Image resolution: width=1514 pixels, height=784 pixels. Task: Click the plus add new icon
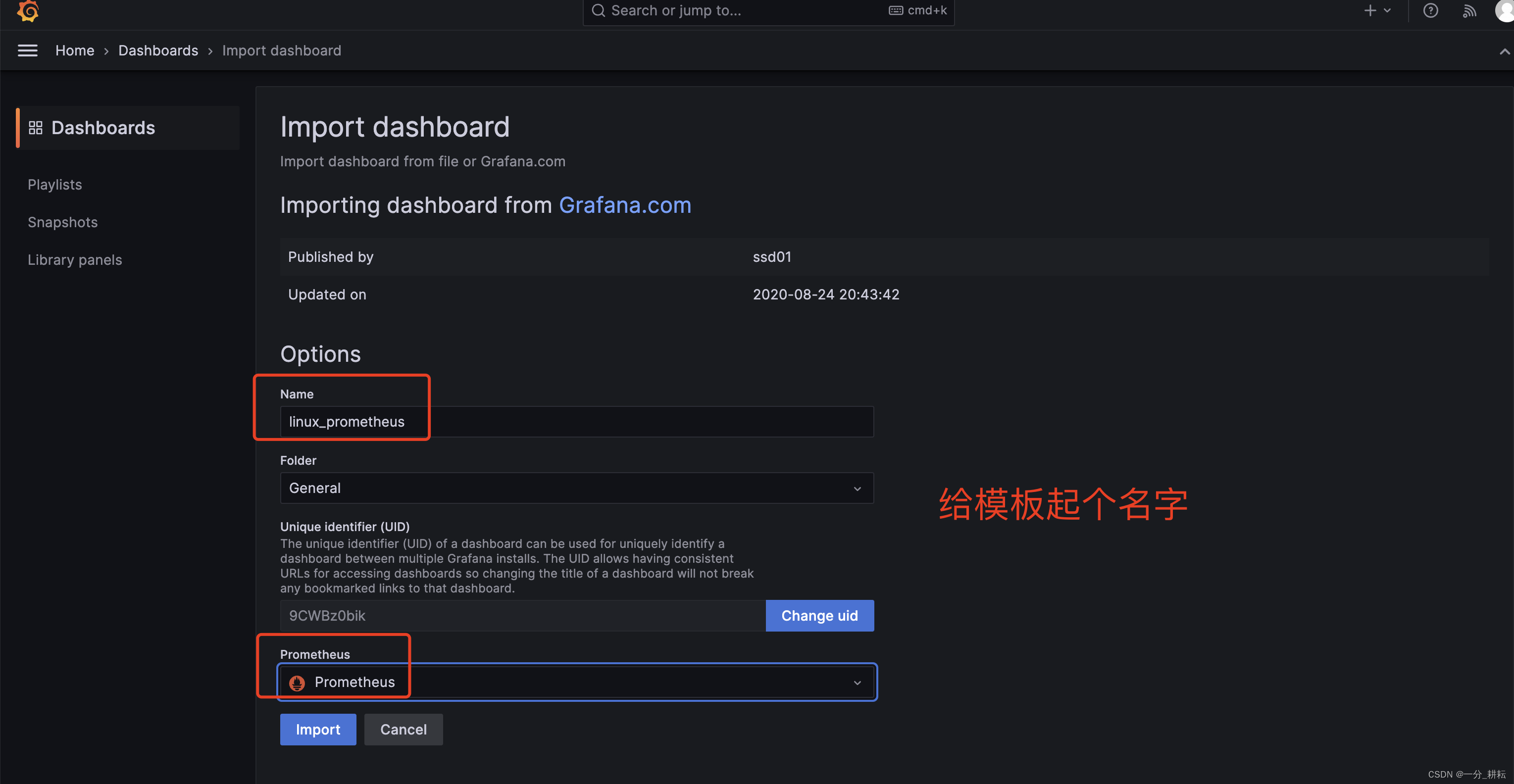(1370, 10)
